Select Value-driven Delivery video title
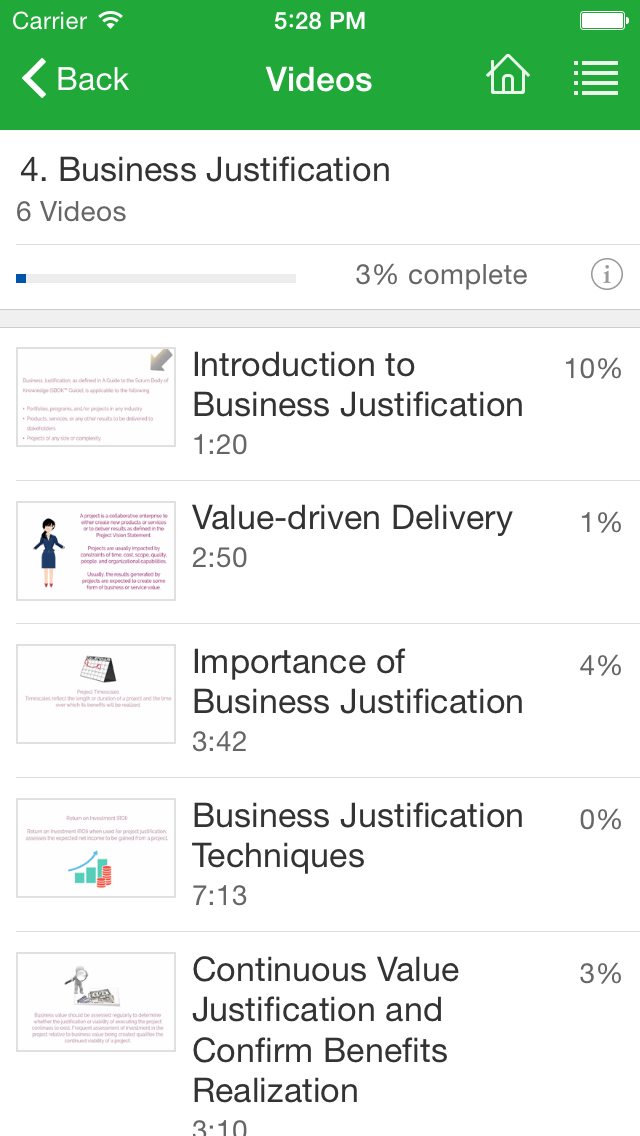This screenshot has height=1136, width=640. [352, 518]
